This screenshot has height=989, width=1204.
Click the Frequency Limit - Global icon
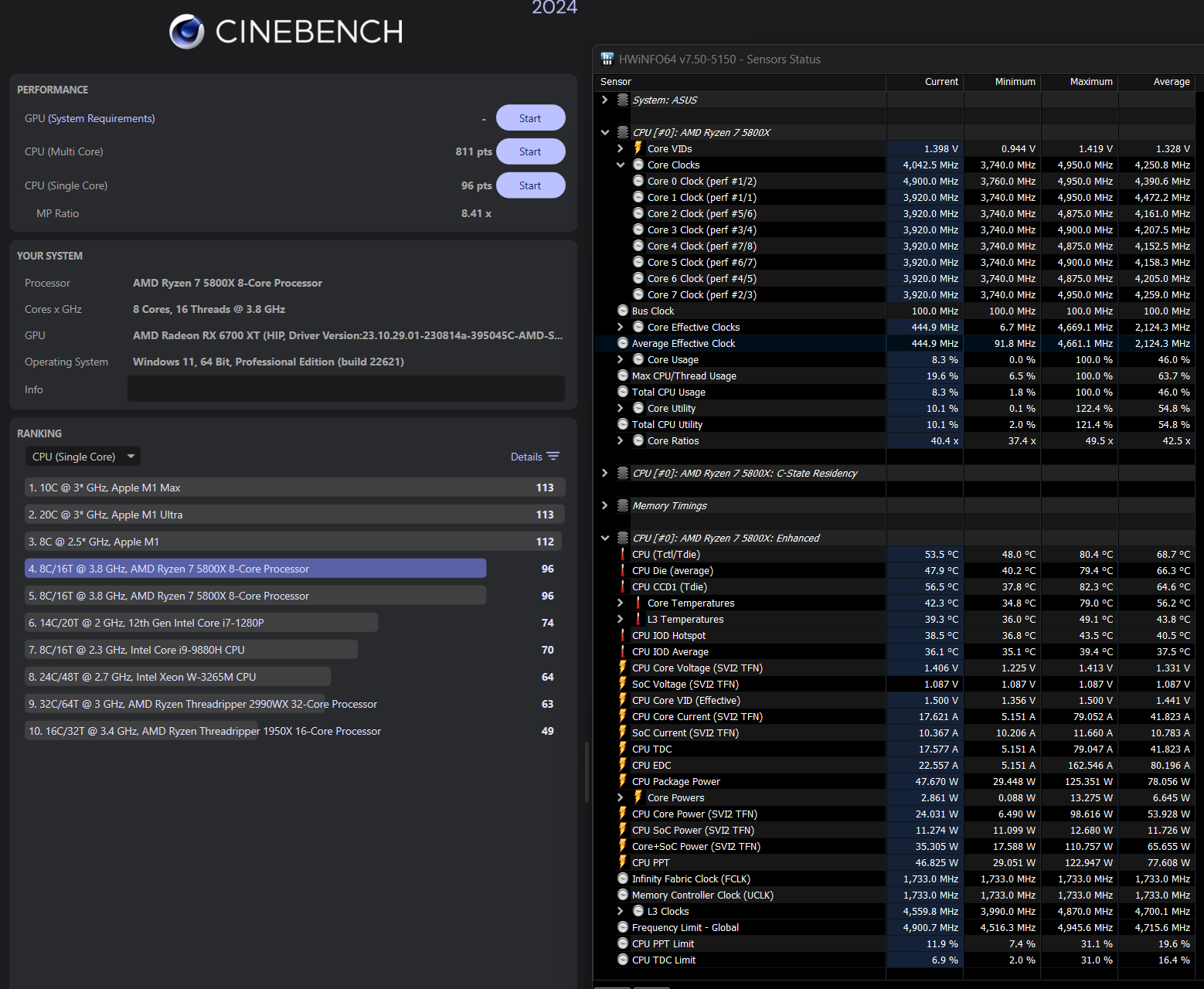pos(623,927)
